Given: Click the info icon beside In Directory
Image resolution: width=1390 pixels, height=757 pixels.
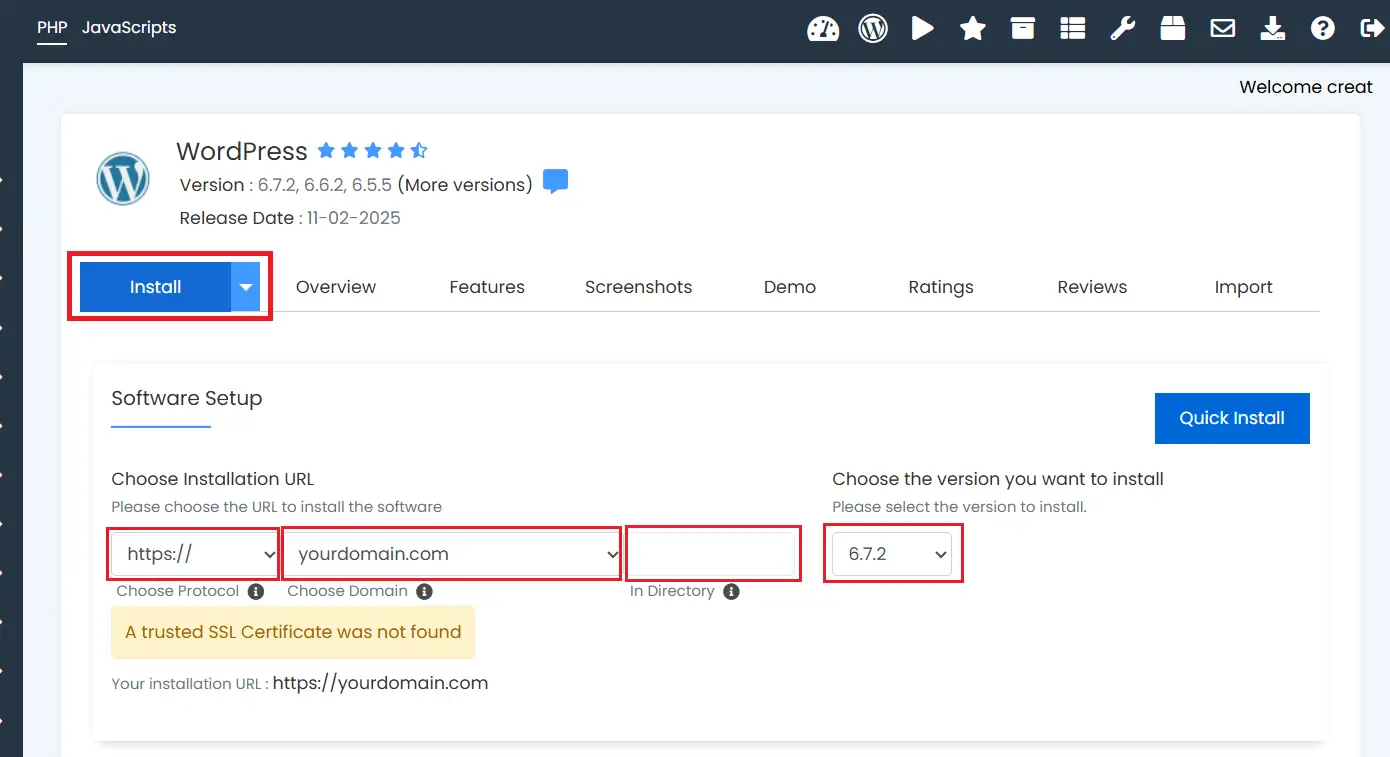Looking at the screenshot, I should (x=731, y=591).
